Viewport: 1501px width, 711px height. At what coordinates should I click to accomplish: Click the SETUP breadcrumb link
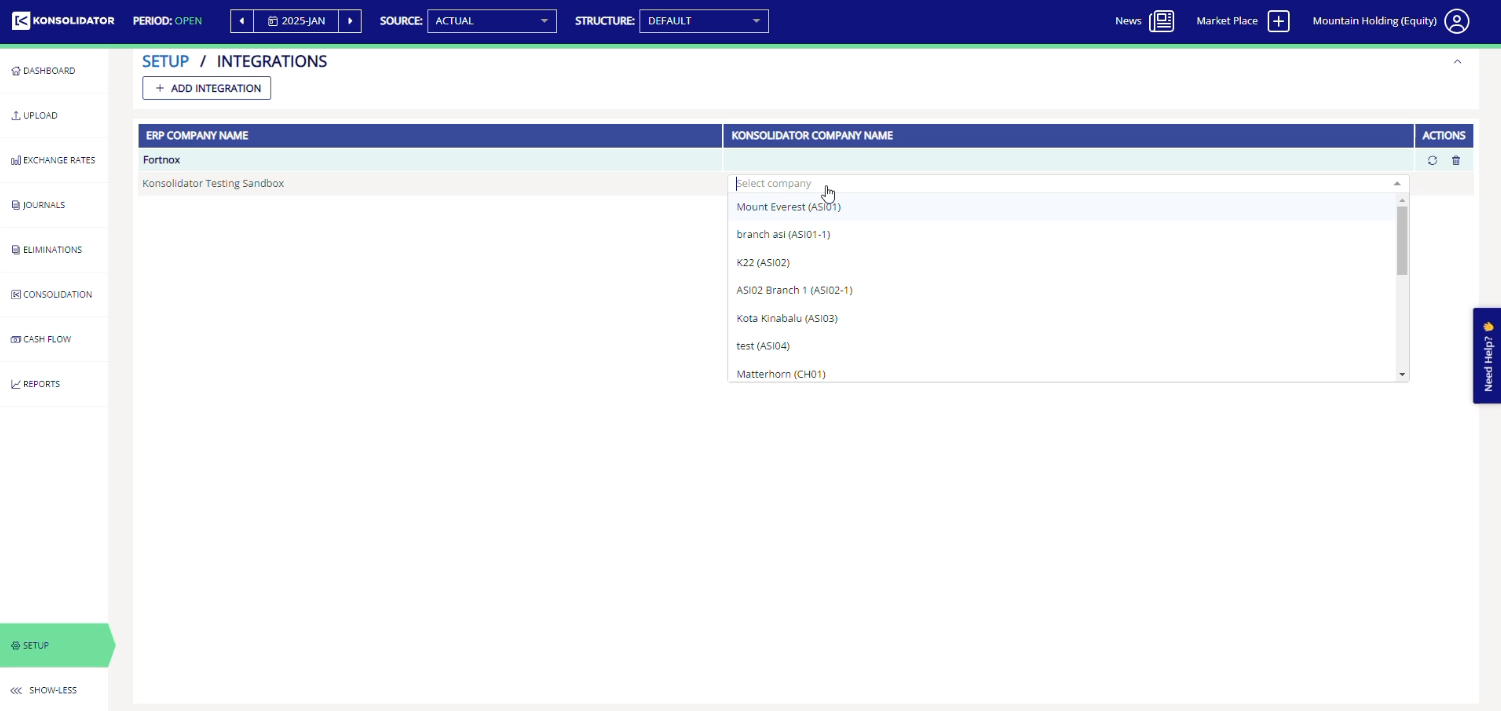coord(165,61)
